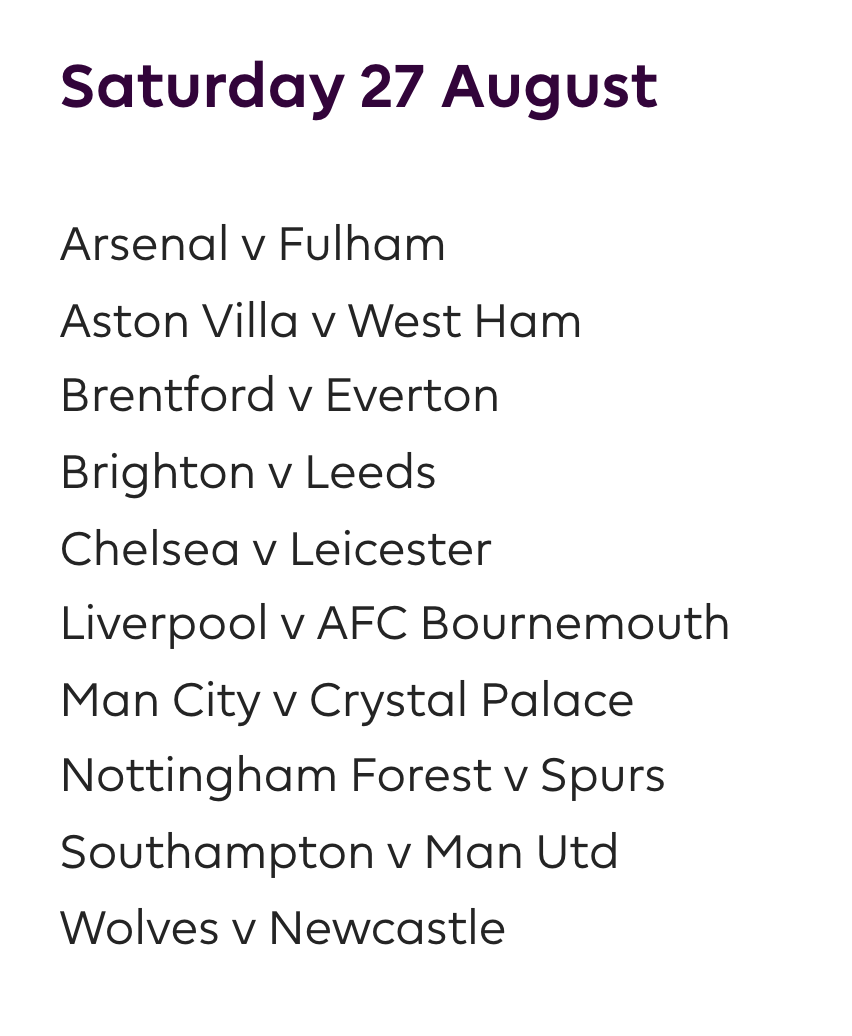
Task: Open the Brentford team name
Action: (x=167, y=396)
